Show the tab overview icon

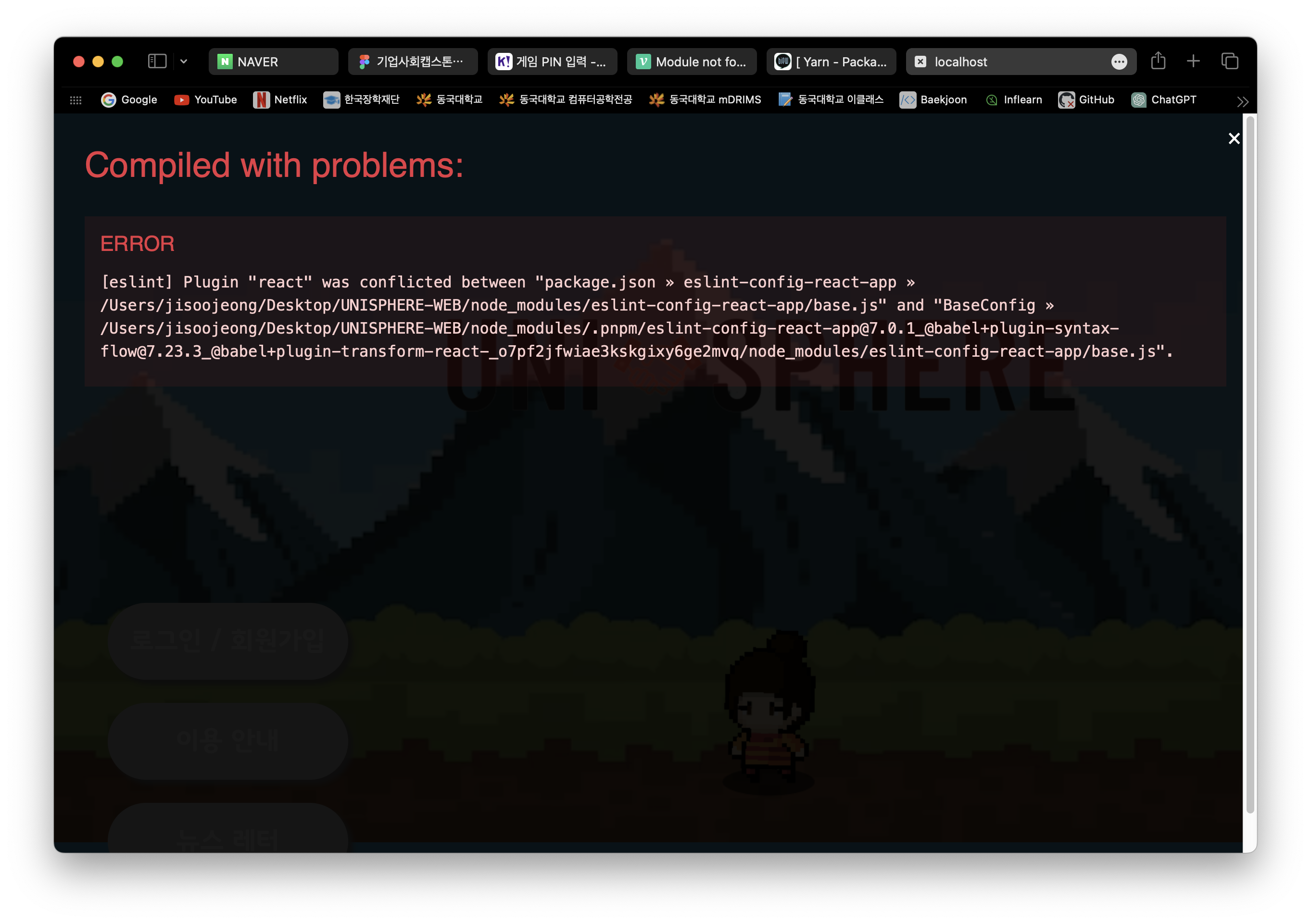[1229, 61]
